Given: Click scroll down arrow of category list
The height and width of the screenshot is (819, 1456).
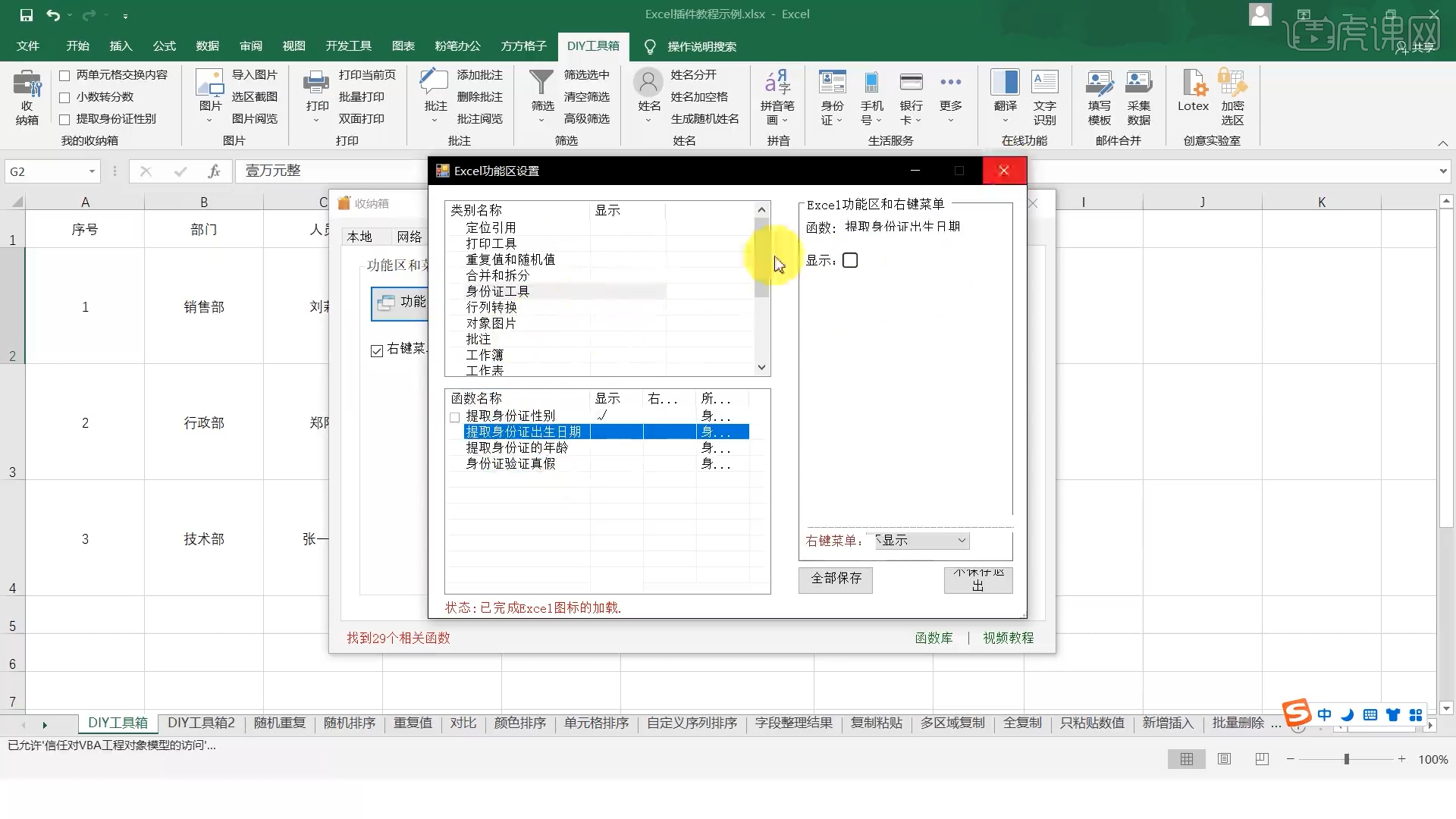Looking at the screenshot, I should [762, 368].
